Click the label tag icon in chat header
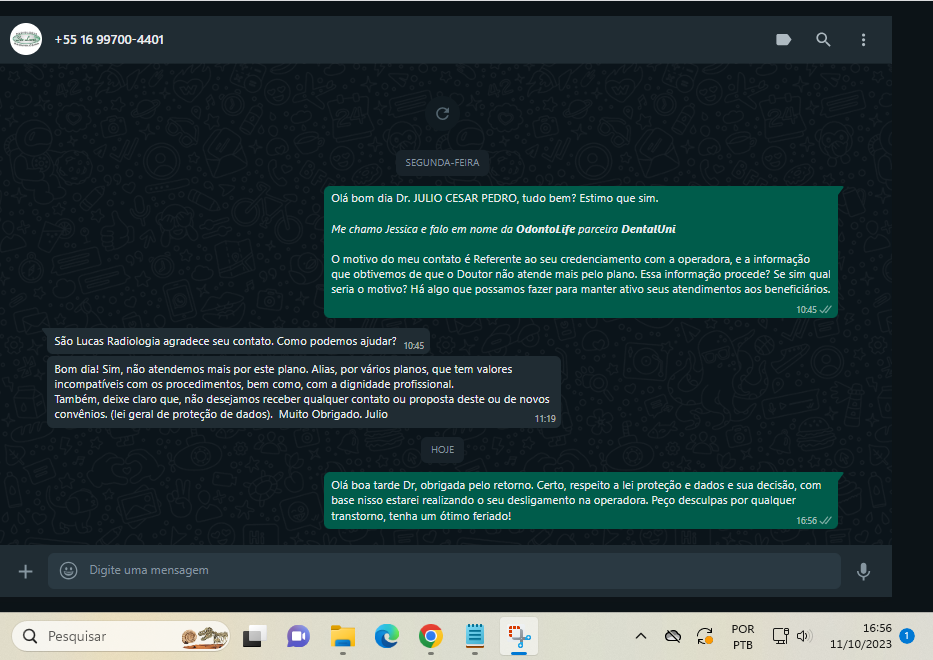The height and width of the screenshot is (660, 933). (x=784, y=40)
